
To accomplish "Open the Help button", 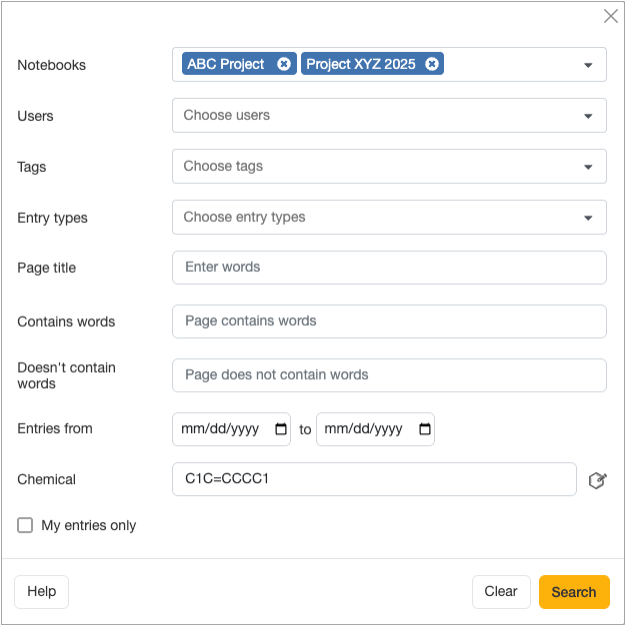I will click(x=42, y=592).
